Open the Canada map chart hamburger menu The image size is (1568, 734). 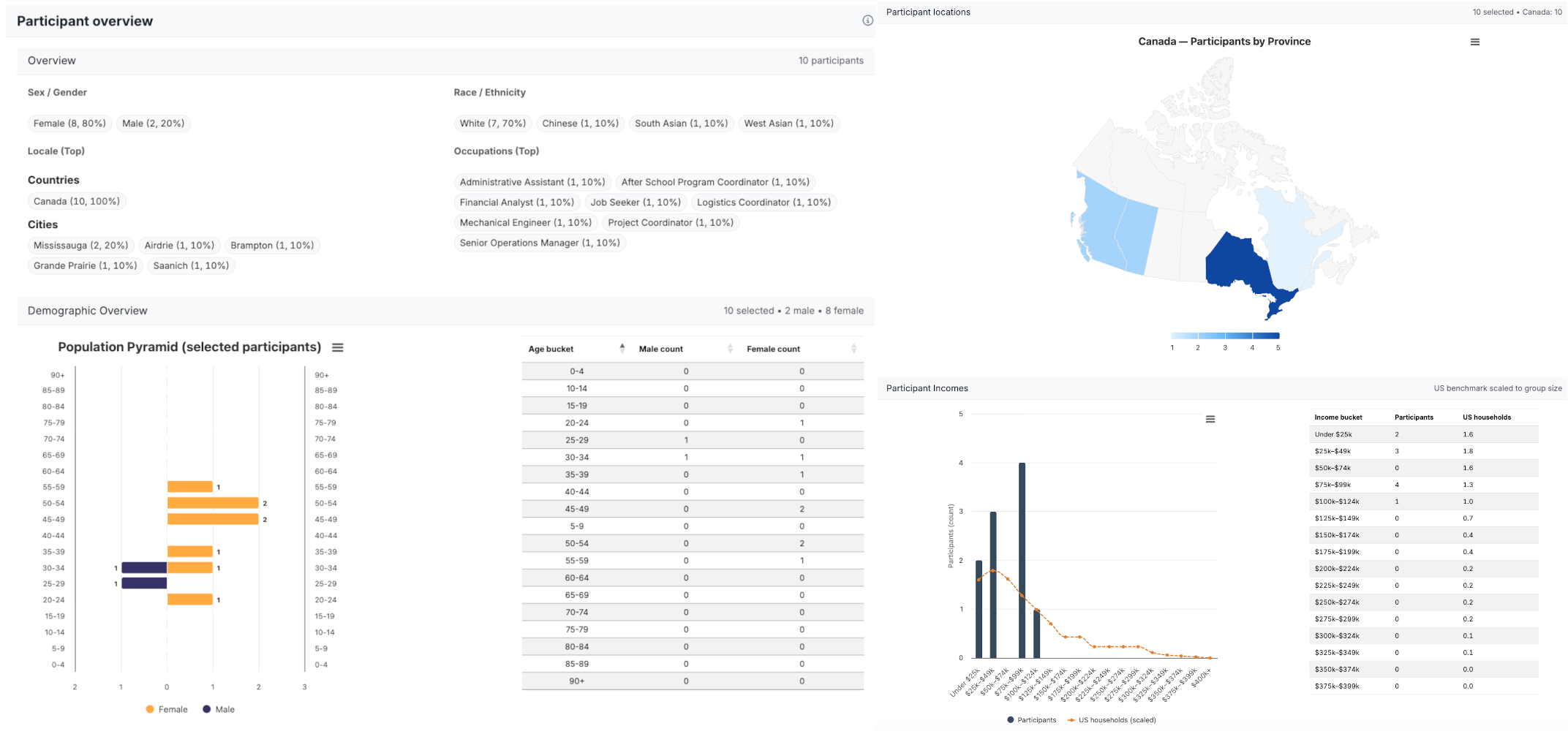point(1475,42)
